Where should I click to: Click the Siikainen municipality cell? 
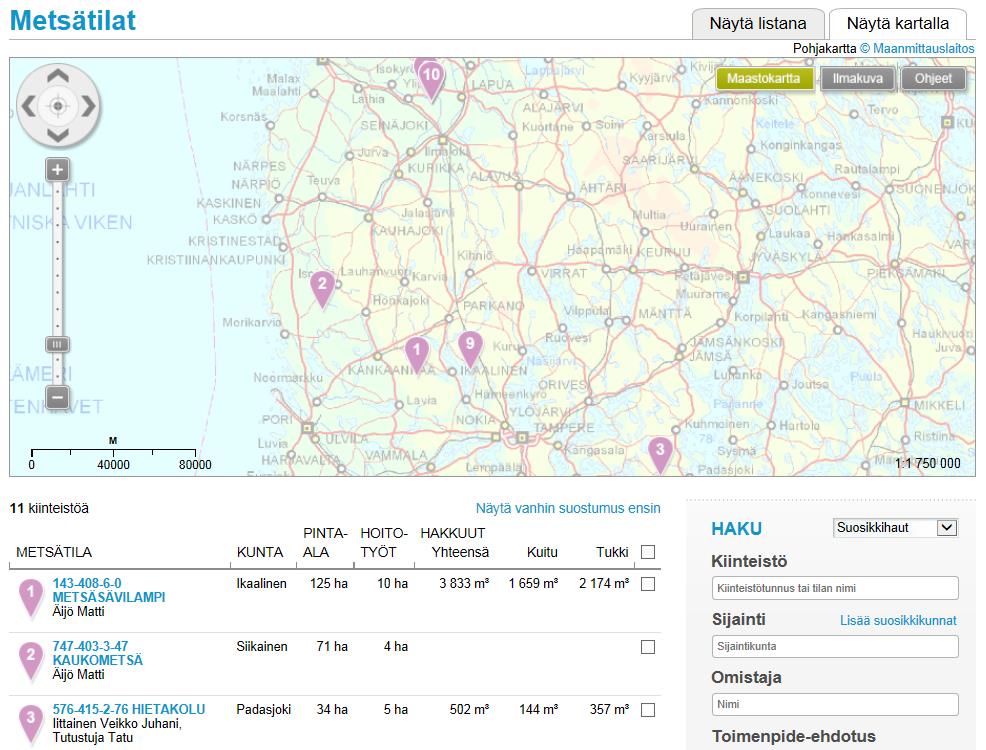[262, 646]
